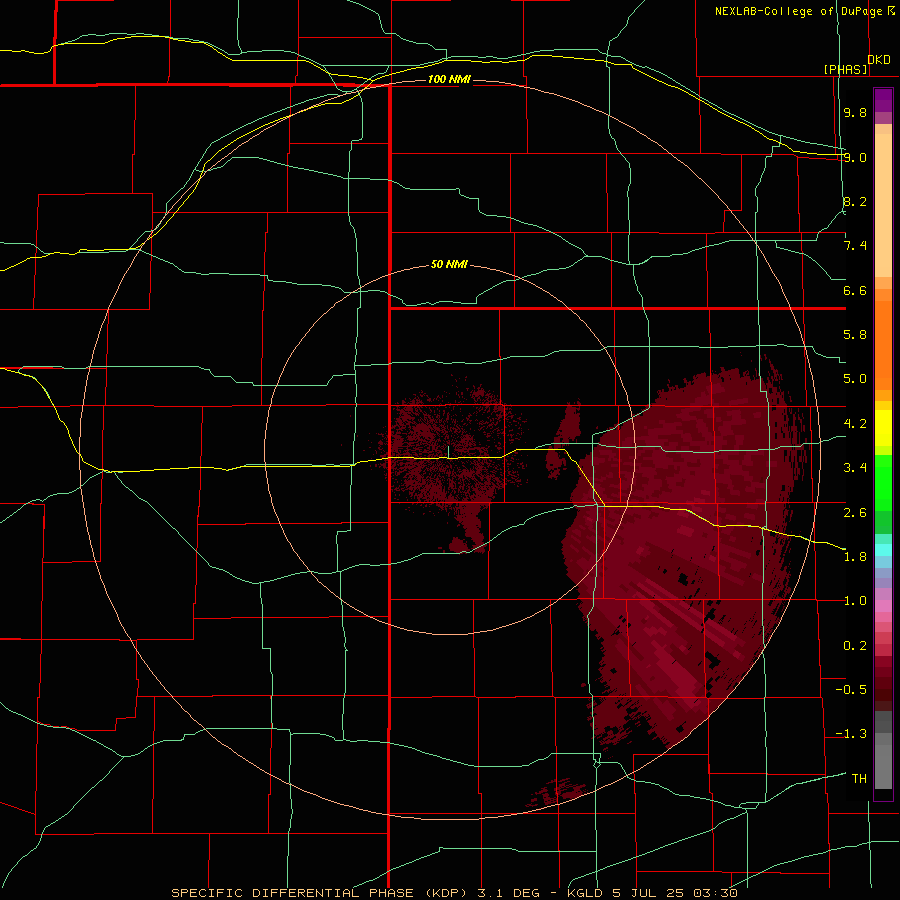Image resolution: width=900 pixels, height=900 pixels.
Task: Click the 7.4 color scale value
Action: pyautogui.click(x=855, y=246)
